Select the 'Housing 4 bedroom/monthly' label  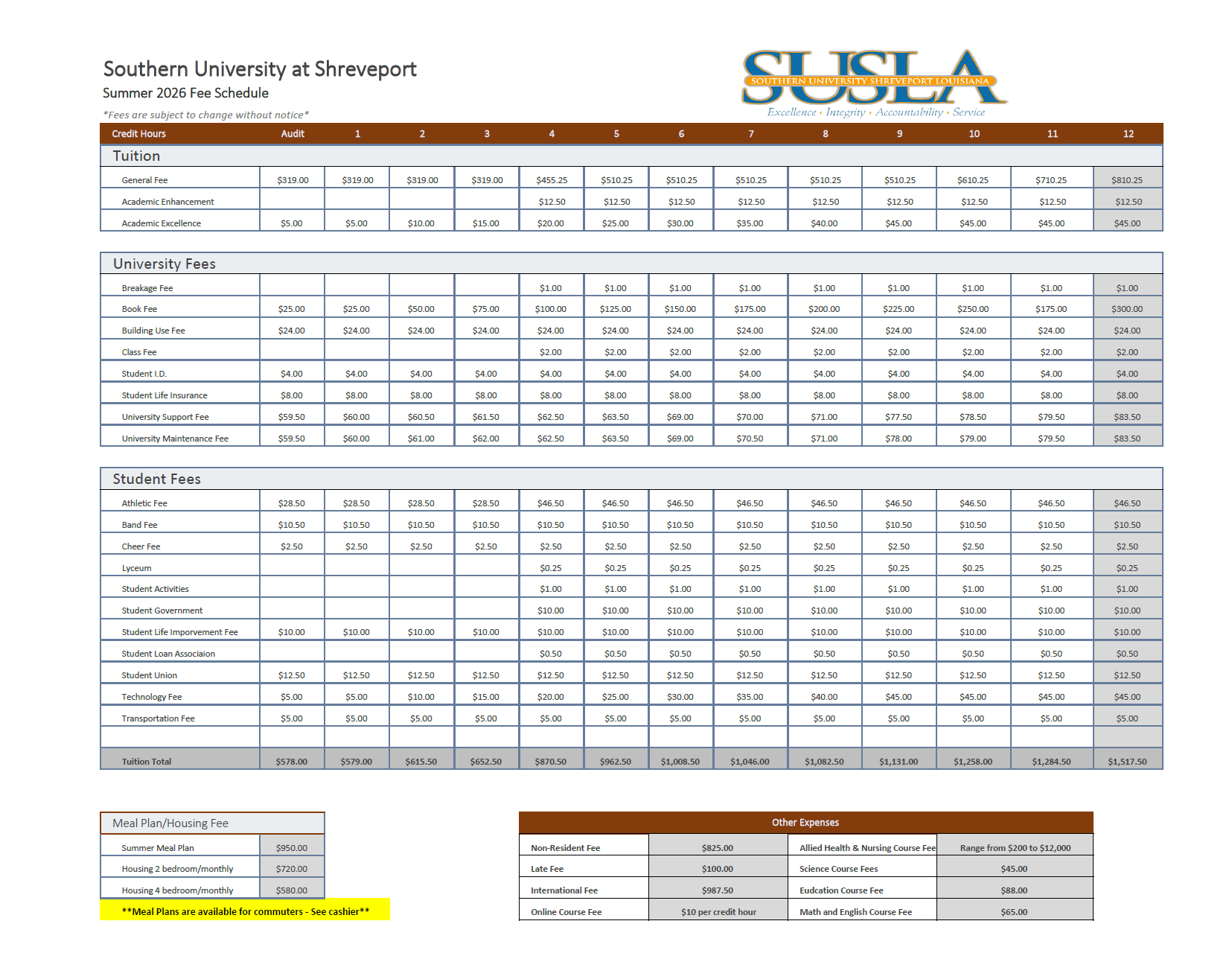[177, 890]
